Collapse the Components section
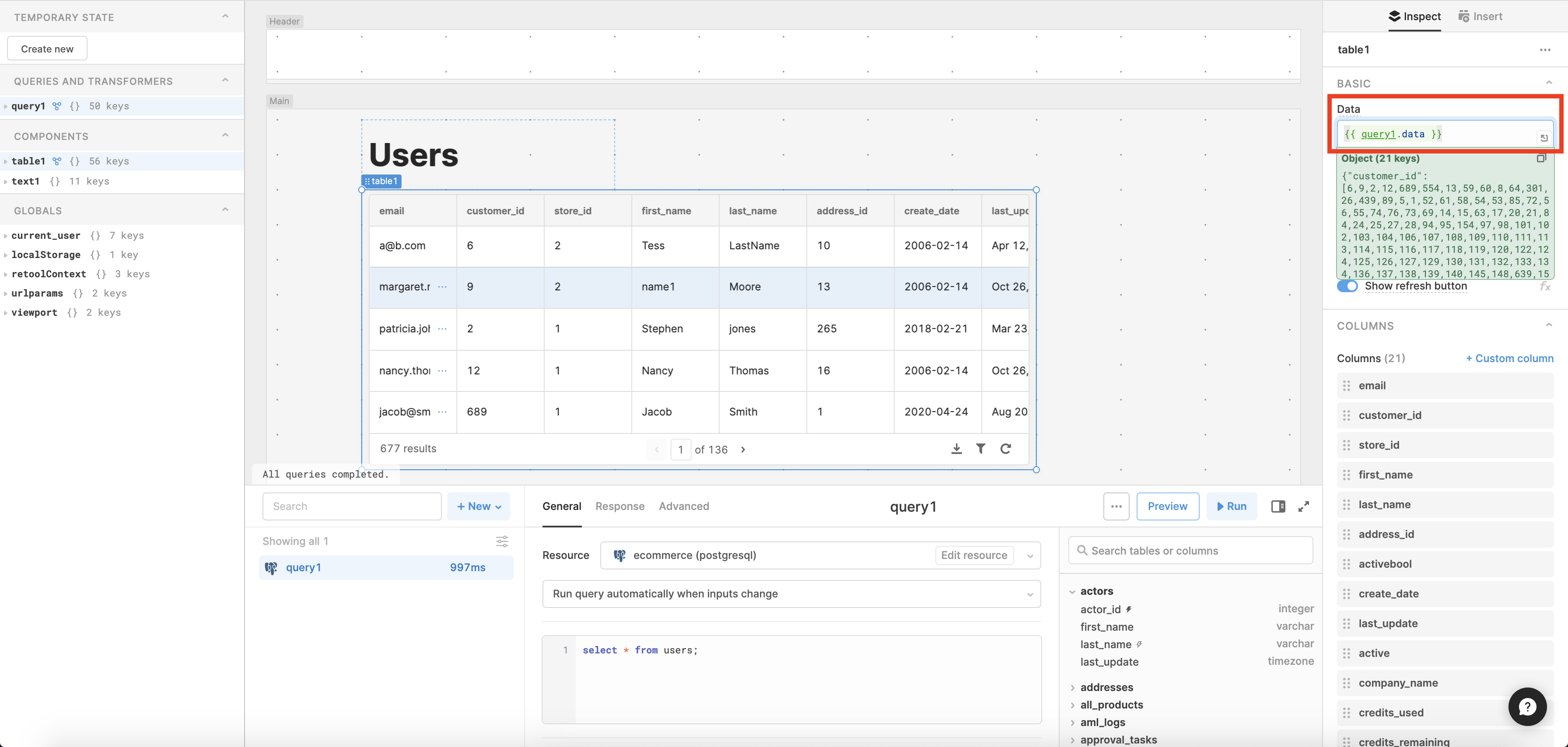 pyautogui.click(x=225, y=135)
